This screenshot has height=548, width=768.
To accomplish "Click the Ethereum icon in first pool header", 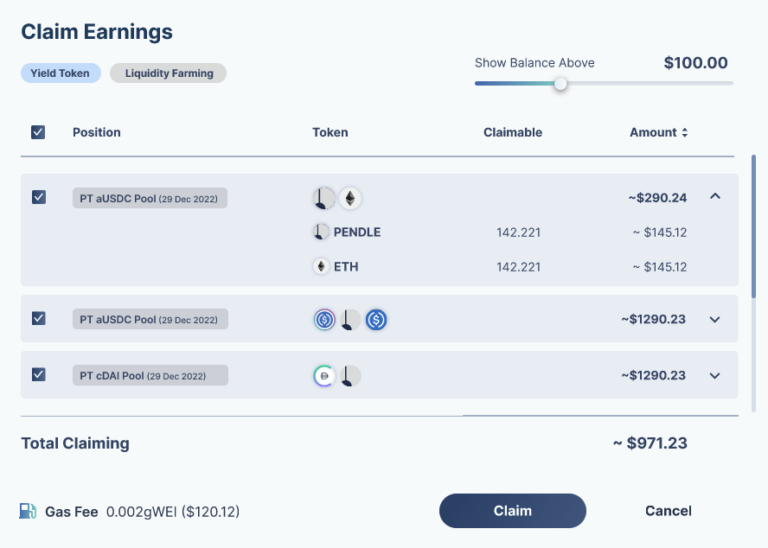I will coord(349,198).
